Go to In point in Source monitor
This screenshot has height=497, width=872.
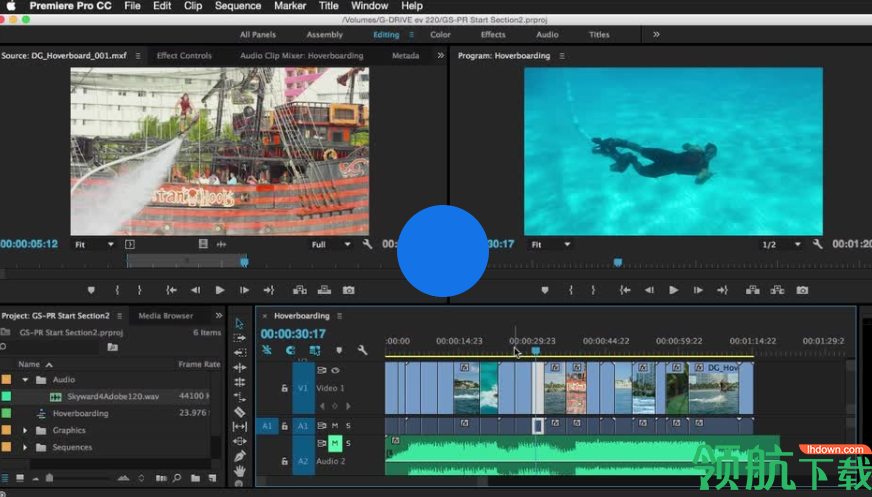(171, 290)
